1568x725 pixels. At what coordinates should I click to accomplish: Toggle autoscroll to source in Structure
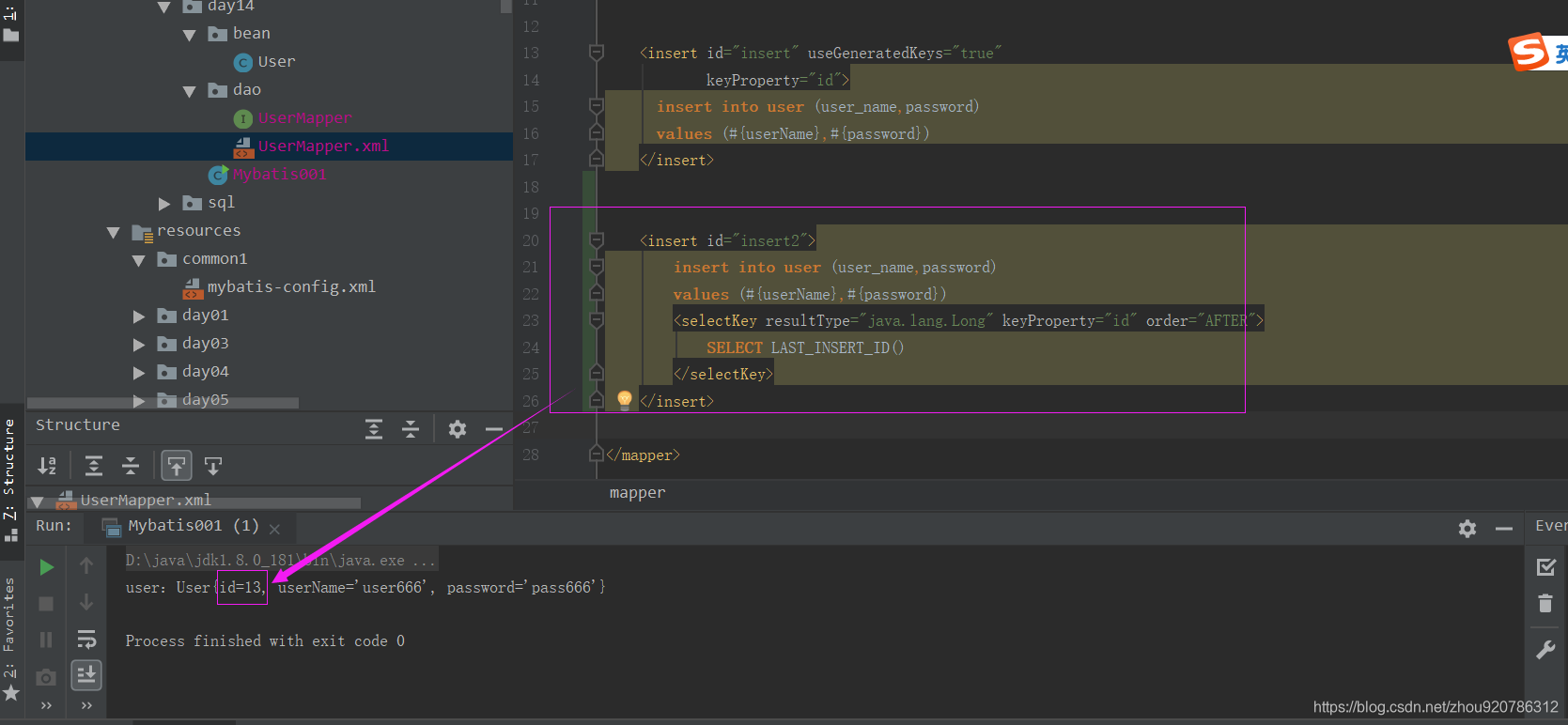pyautogui.click(x=177, y=466)
